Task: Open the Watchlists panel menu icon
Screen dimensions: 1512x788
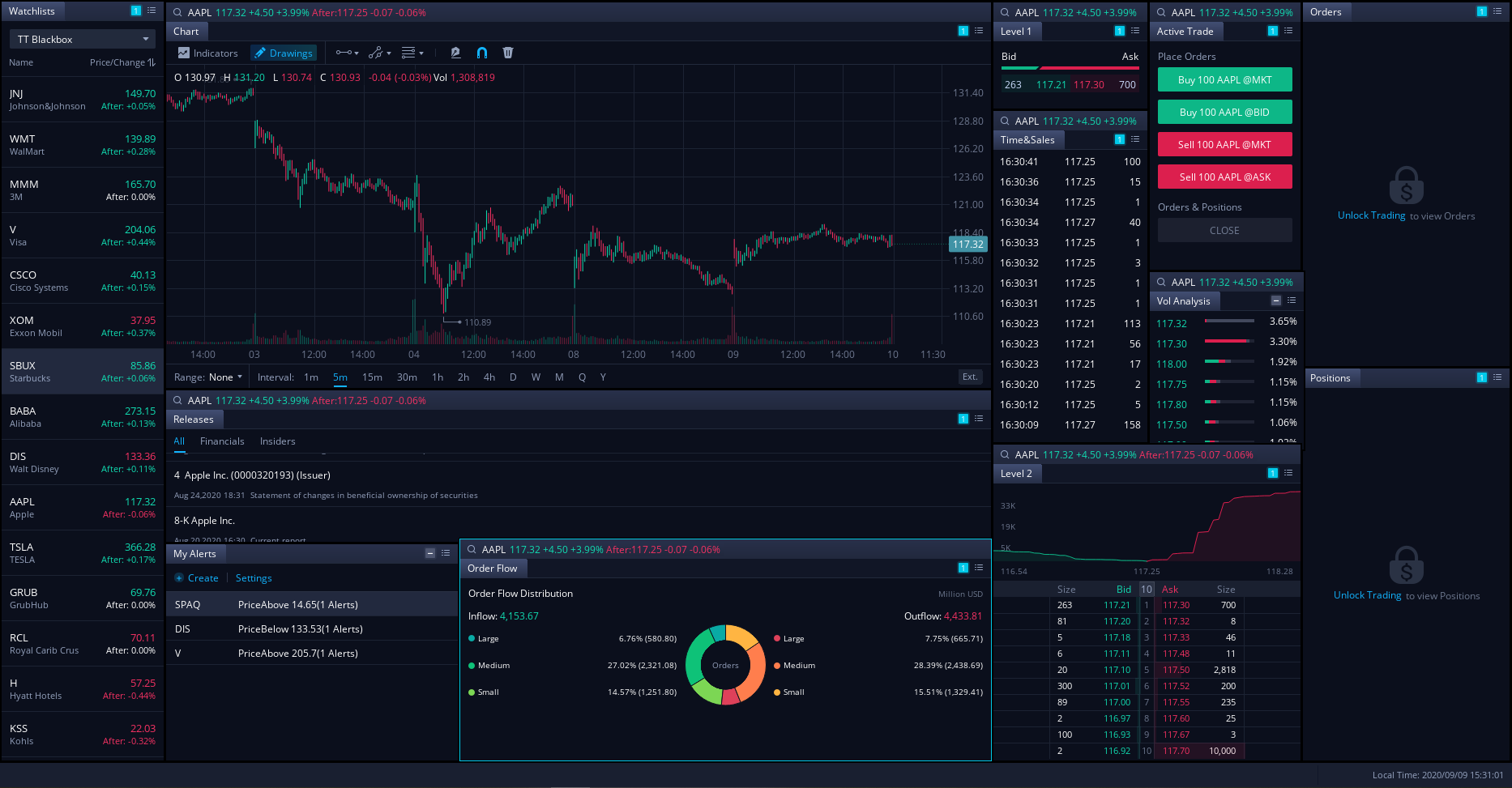Action: (152, 11)
